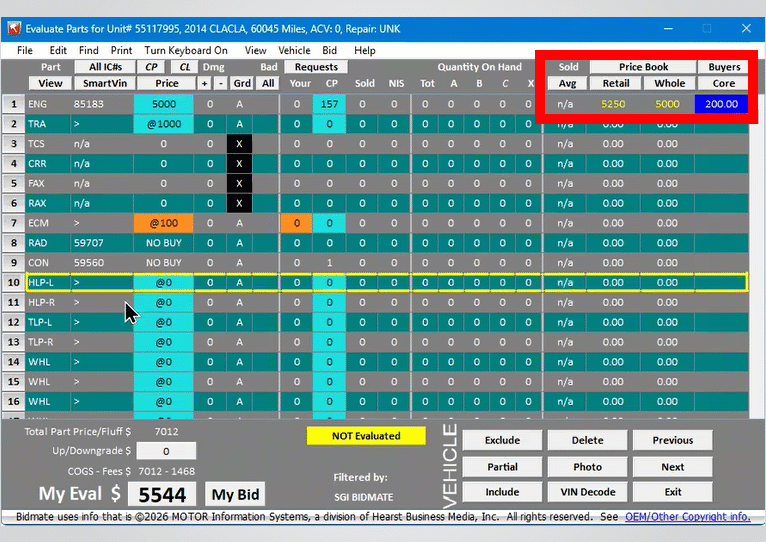Image resolution: width=766 pixels, height=542 pixels.
Task: Expand the TRA row arrow
Action: [x=77, y=124]
